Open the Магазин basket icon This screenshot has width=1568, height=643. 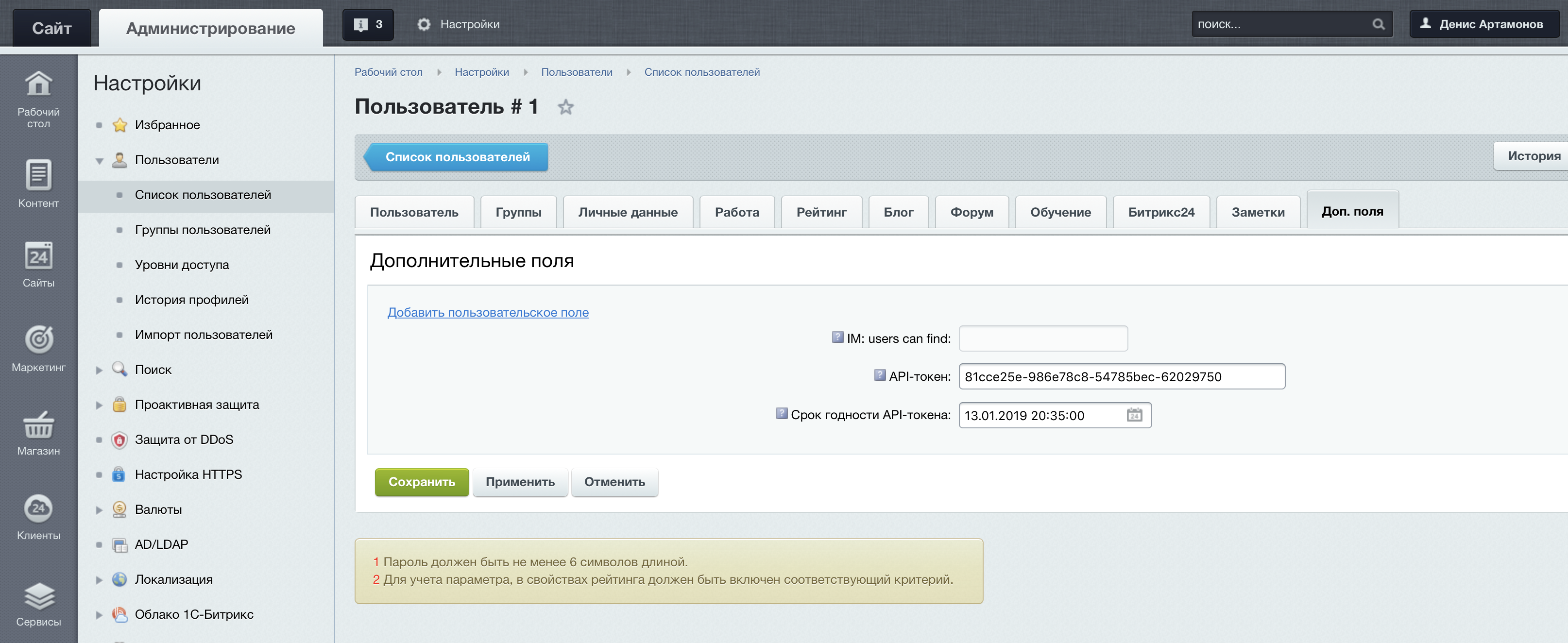[38, 425]
